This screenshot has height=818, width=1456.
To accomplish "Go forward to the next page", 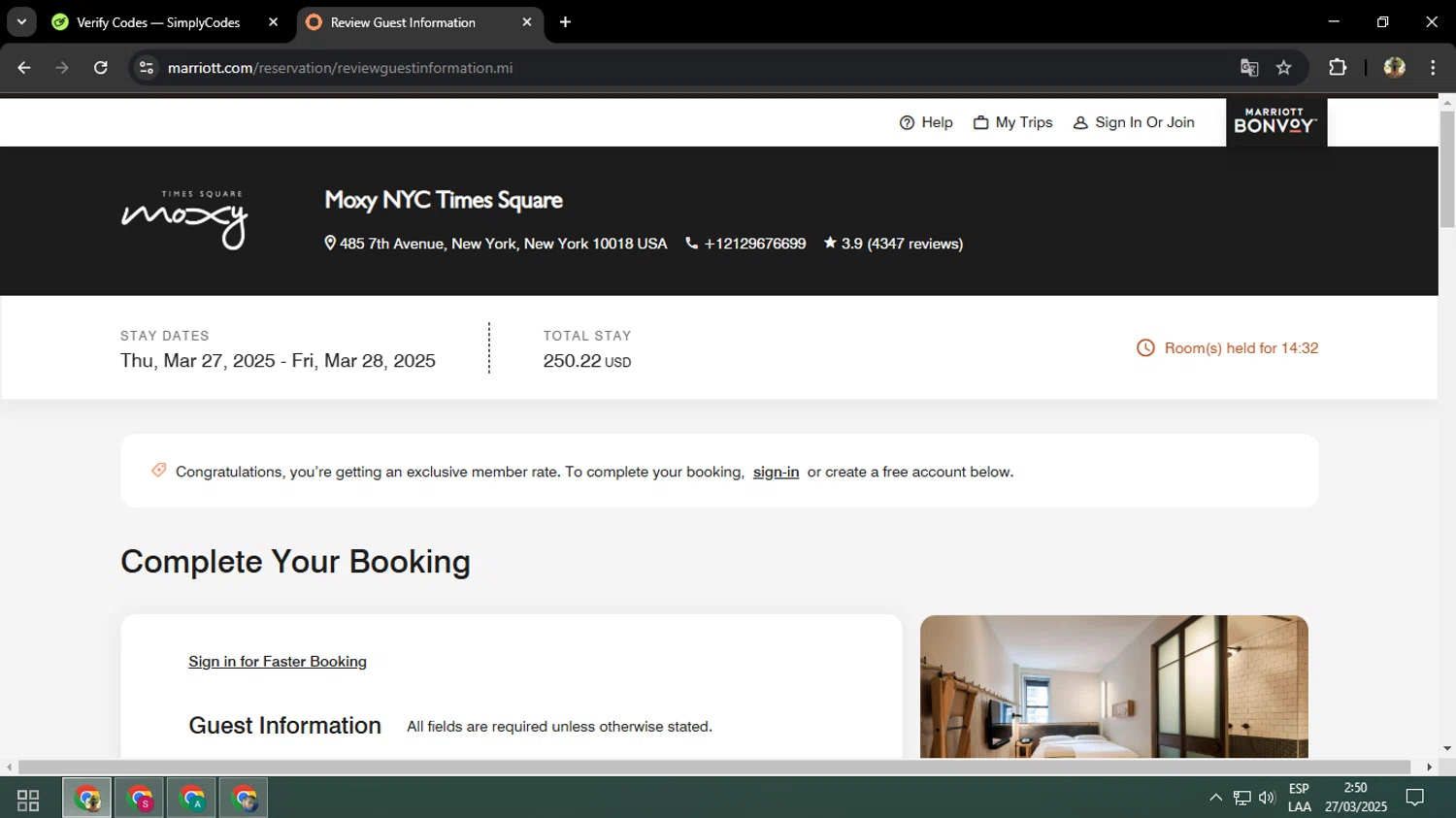I will [x=62, y=68].
